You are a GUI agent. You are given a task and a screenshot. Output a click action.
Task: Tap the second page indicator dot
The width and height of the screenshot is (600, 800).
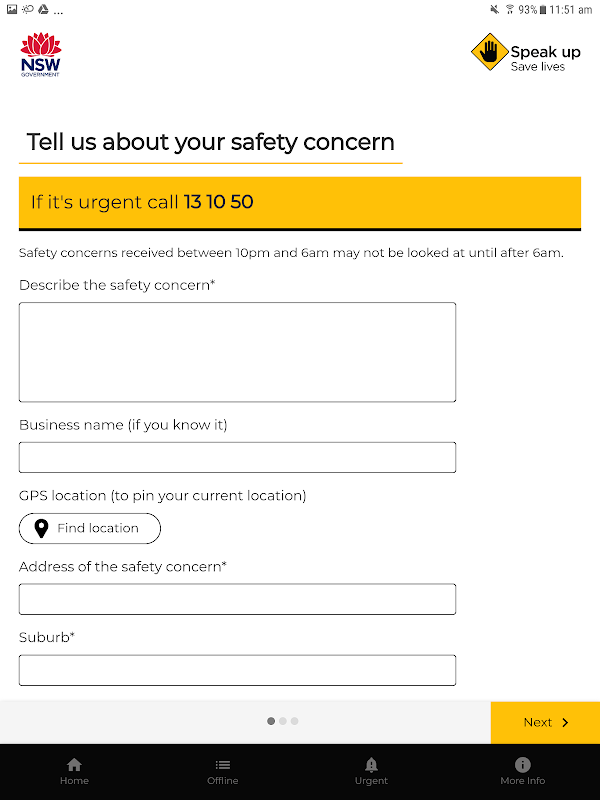pos(283,721)
